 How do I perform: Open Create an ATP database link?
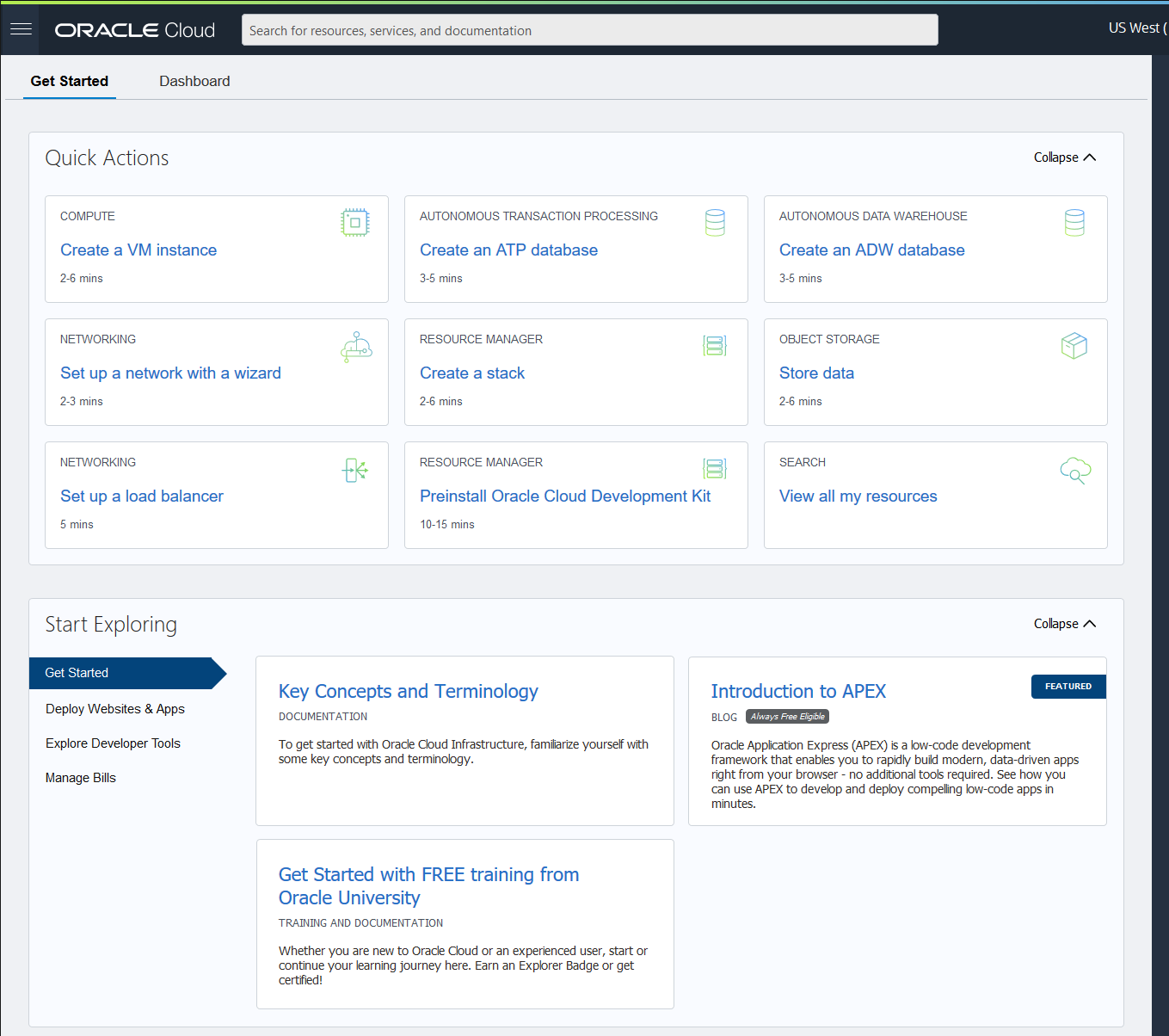coord(508,250)
